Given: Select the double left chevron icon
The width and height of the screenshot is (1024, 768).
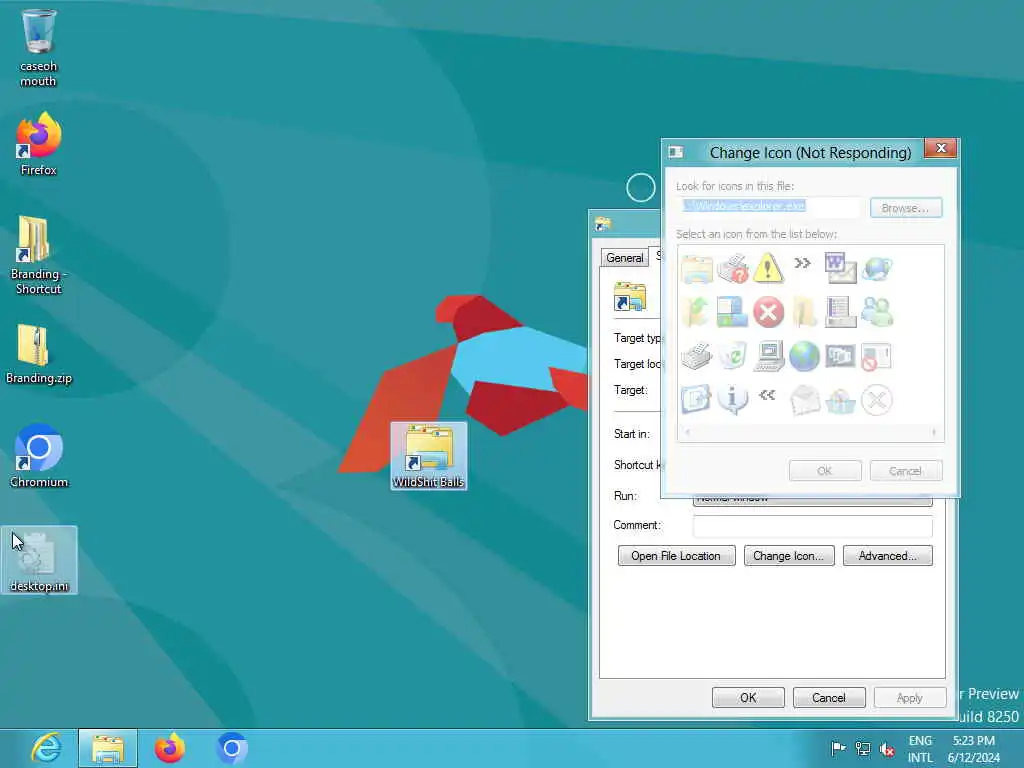Looking at the screenshot, I should click(767, 394).
